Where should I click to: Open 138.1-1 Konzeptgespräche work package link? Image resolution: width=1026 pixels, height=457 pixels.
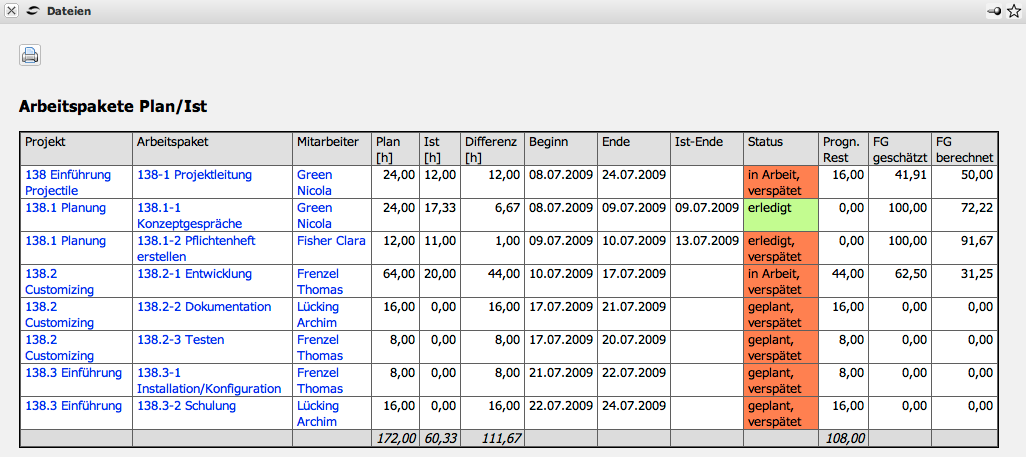pyautogui.click(x=190, y=215)
